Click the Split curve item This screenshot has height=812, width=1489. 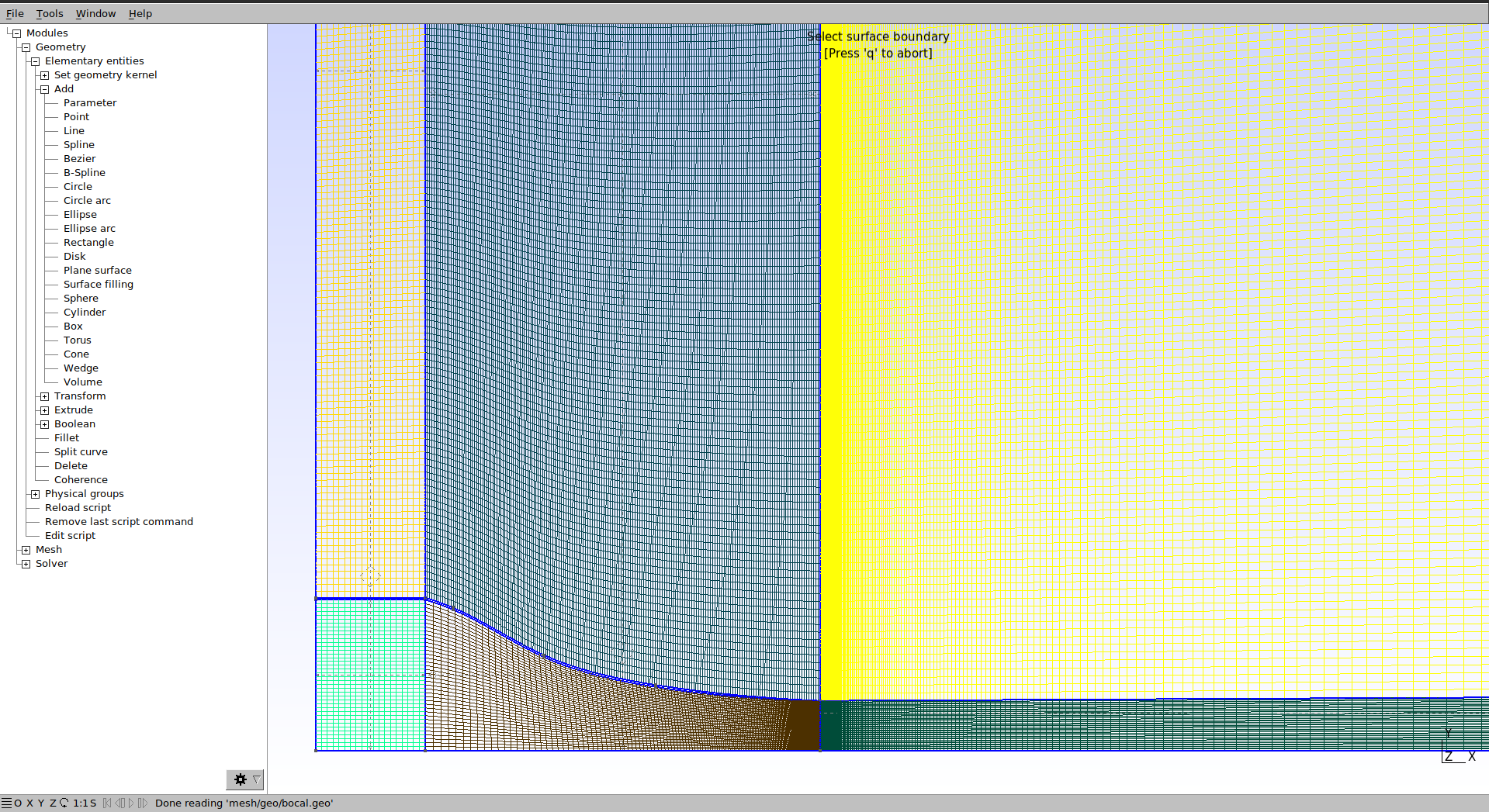click(81, 451)
